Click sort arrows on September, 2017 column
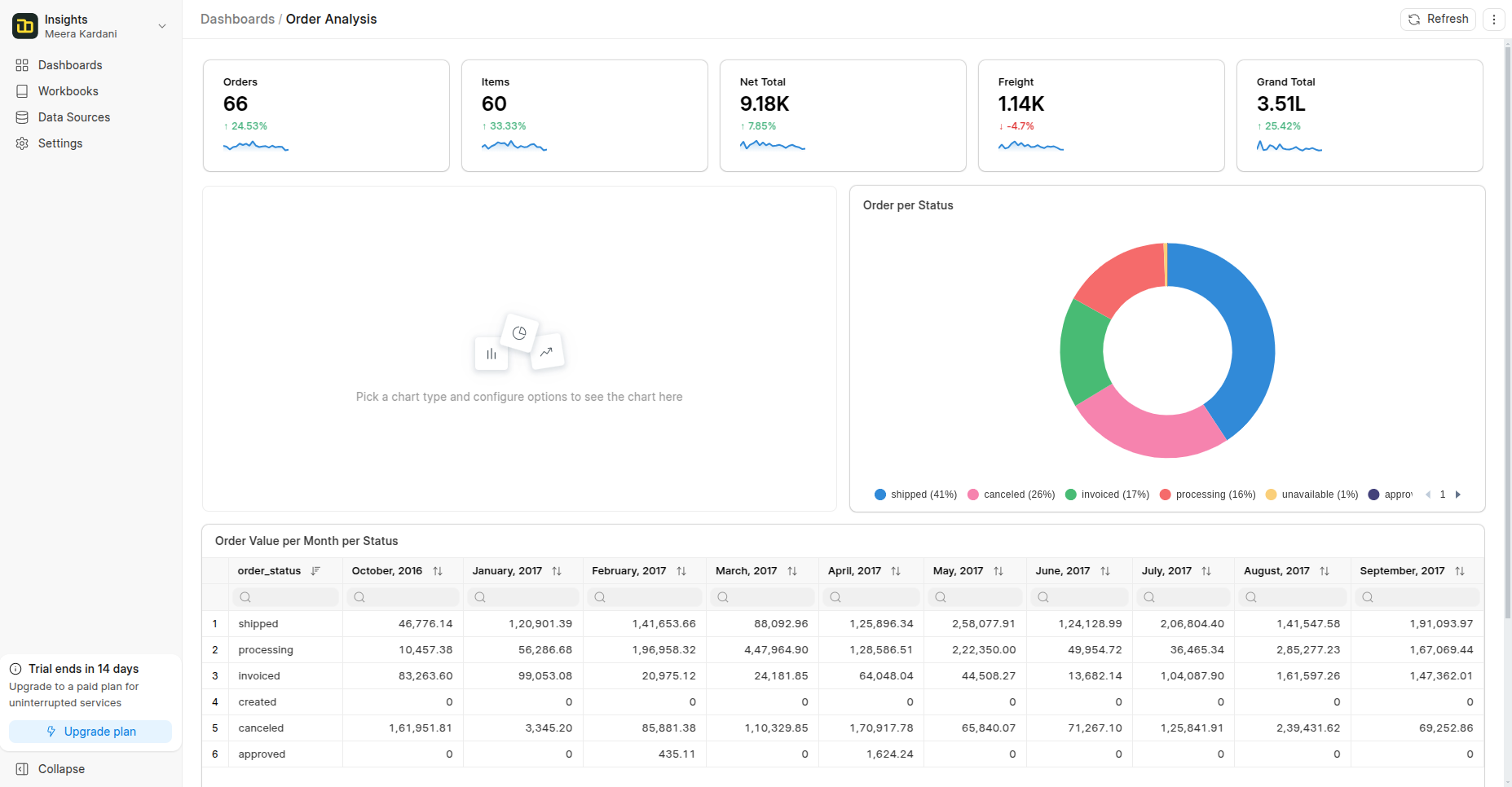This screenshot has height=787, width=1512. (x=1460, y=571)
